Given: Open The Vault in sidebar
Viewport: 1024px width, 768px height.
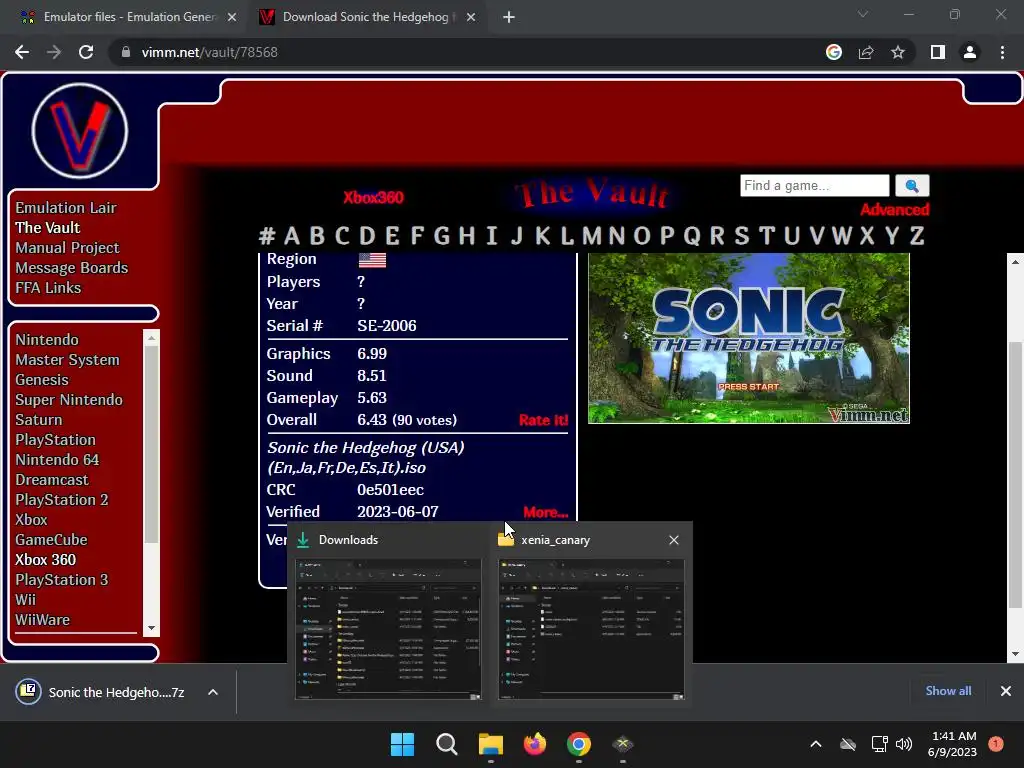Looking at the screenshot, I should pos(48,228).
